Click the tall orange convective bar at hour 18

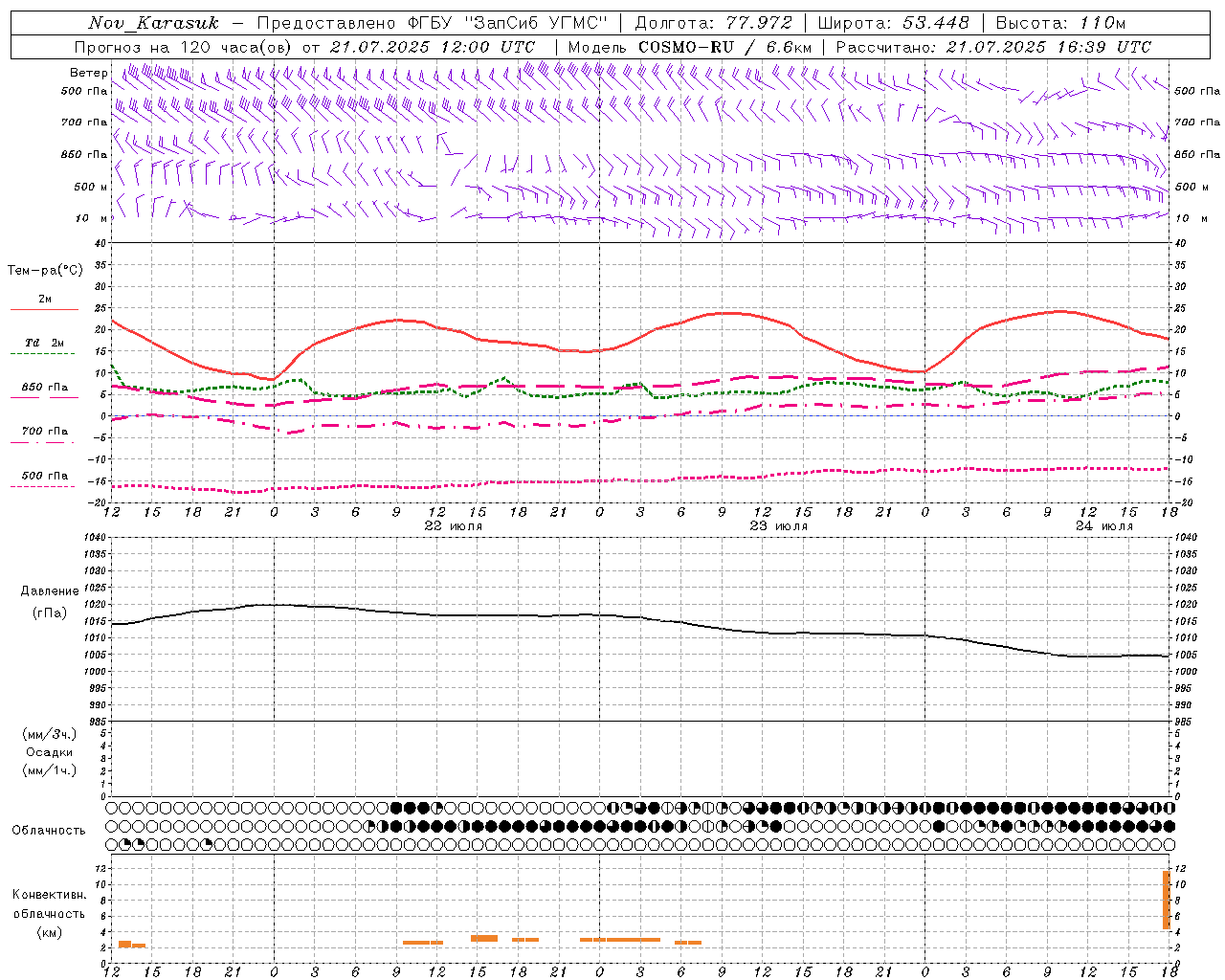click(x=1167, y=900)
